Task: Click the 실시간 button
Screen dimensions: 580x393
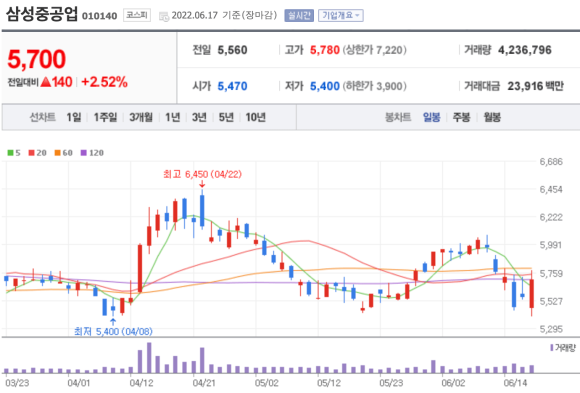Action: click(x=299, y=16)
